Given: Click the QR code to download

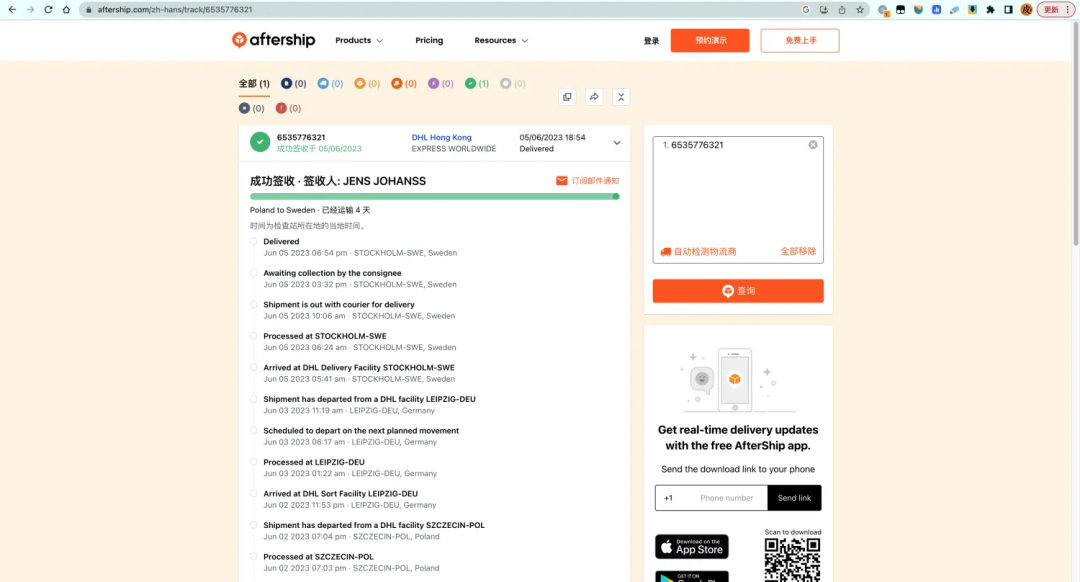Looking at the screenshot, I should (x=792, y=559).
